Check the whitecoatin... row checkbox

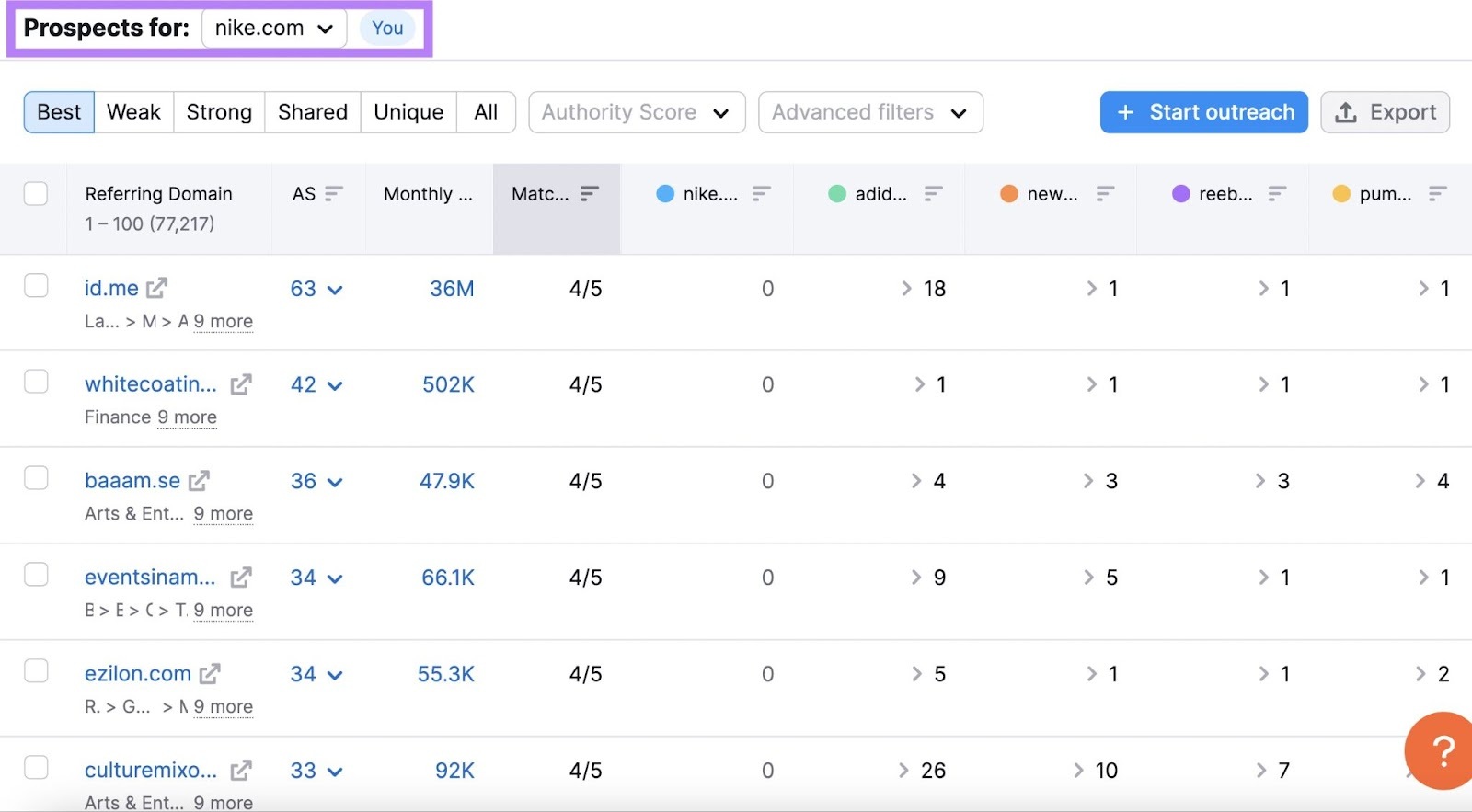[x=36, y=381]
